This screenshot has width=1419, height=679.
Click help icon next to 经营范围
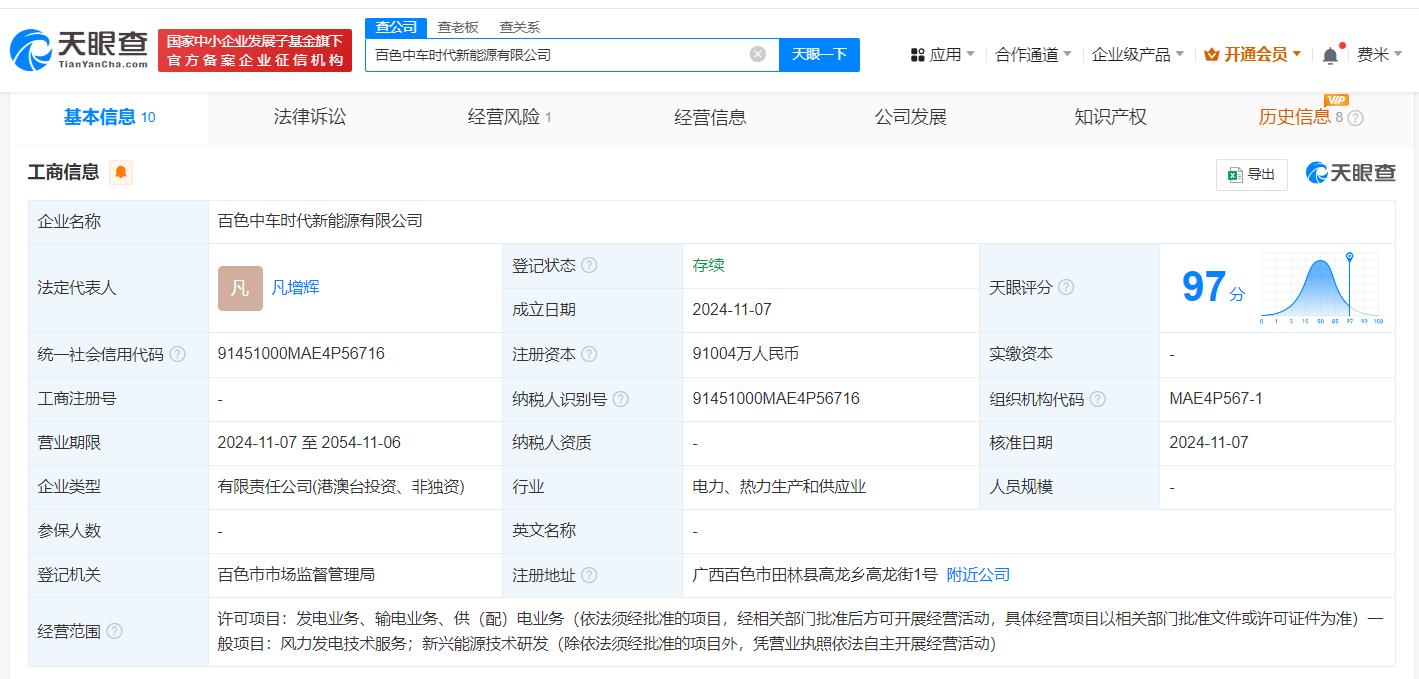point(115,632)
